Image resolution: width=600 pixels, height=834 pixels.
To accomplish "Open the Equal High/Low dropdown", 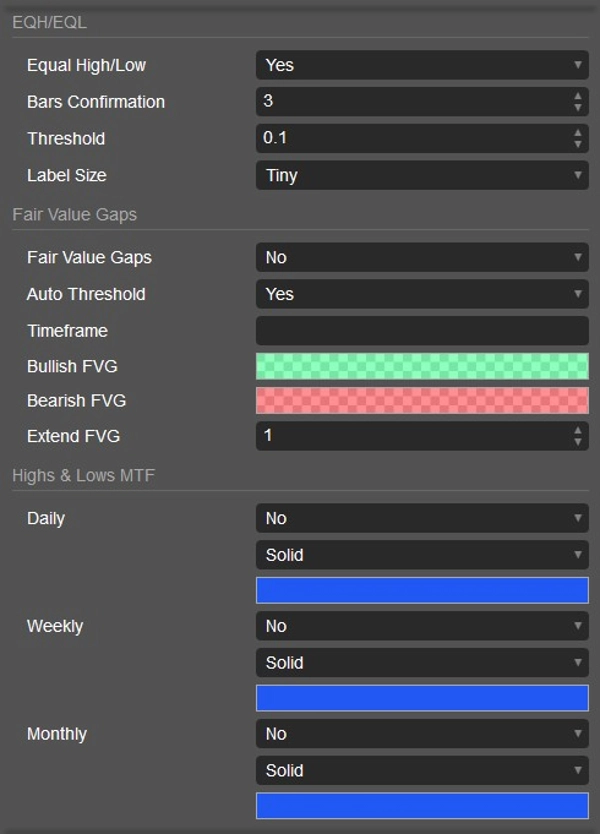I will point(422,65).
